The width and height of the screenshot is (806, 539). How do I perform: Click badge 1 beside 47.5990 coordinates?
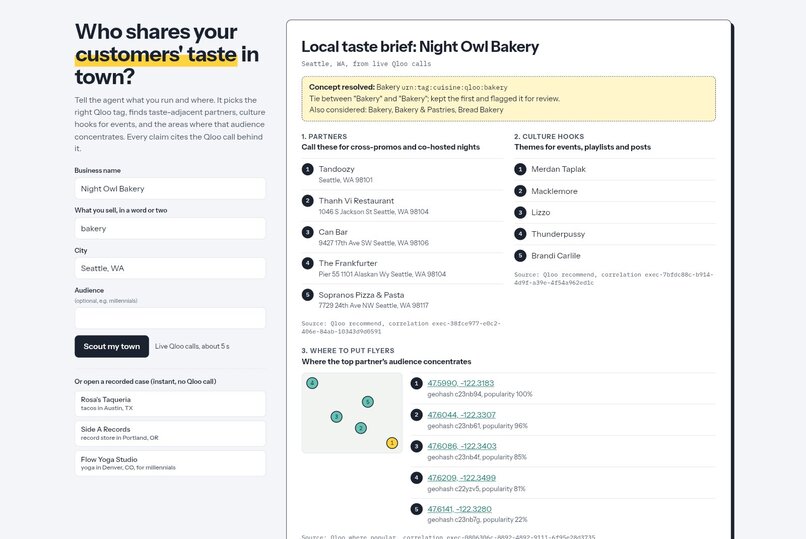tap(416, 383)
